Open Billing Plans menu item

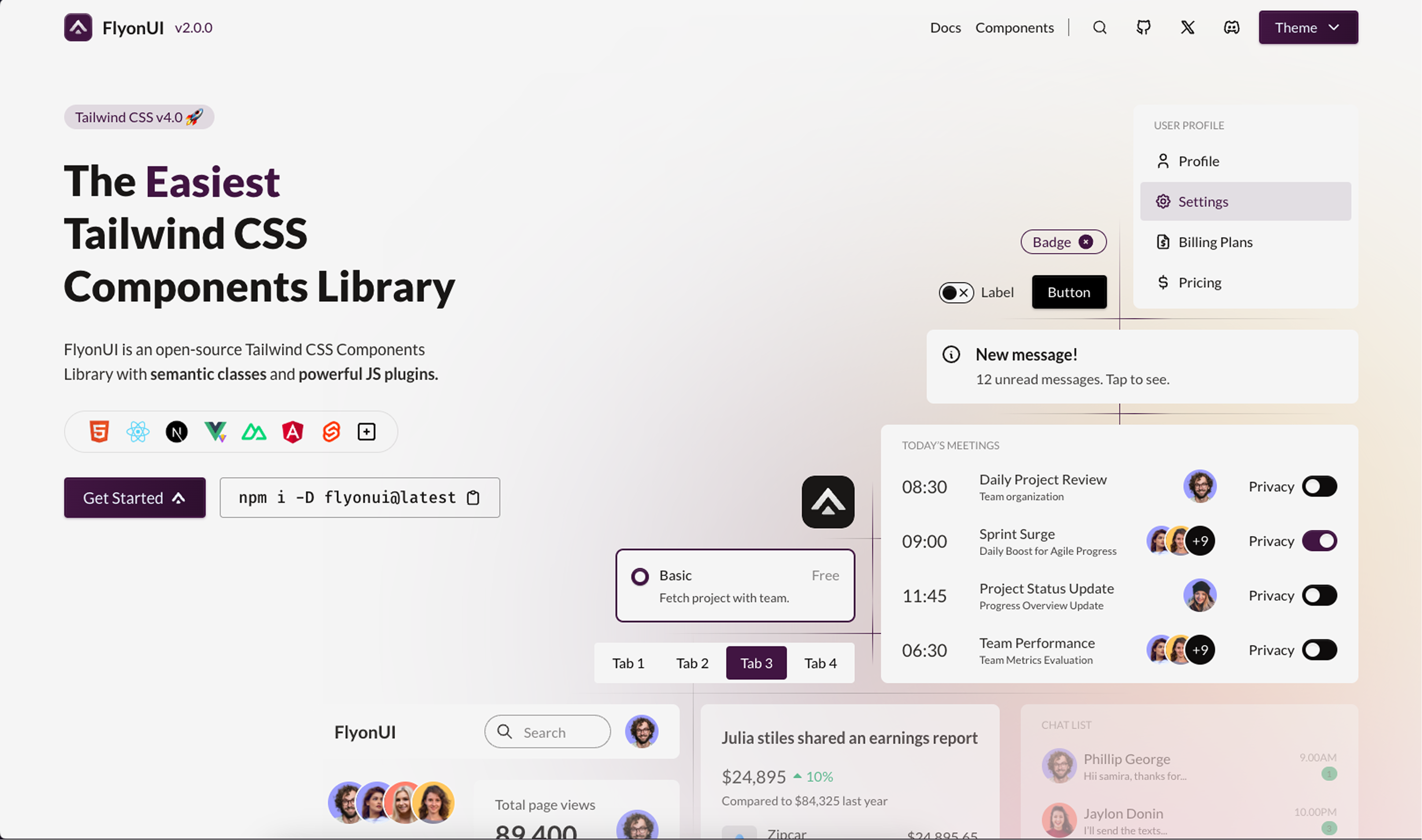point(1245,242)
